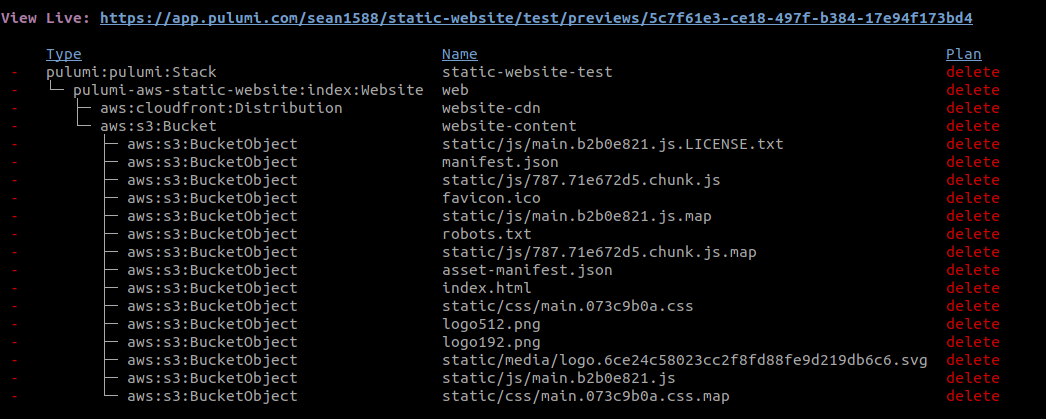The height and width of the screenshot is (419, 1046).
Task: Click the index.html object name
Action: pyautogui.click(x=487, y=288)
